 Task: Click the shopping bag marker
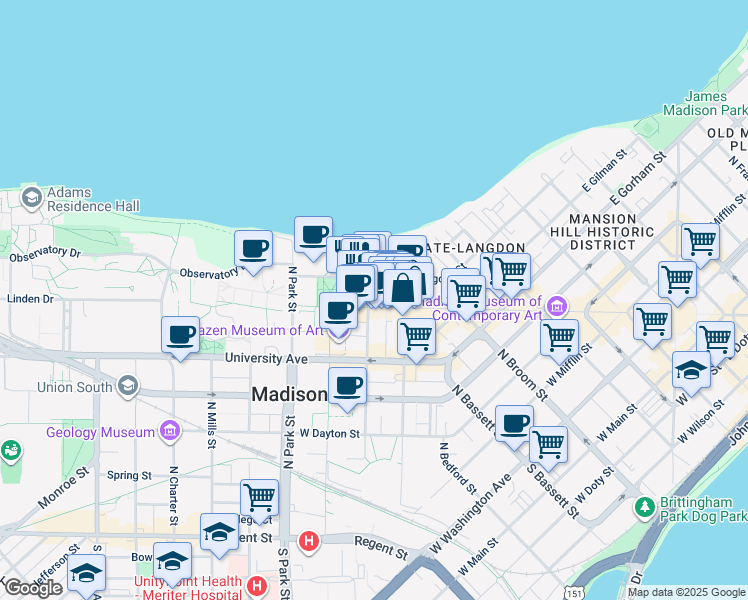tap(402, 288)
